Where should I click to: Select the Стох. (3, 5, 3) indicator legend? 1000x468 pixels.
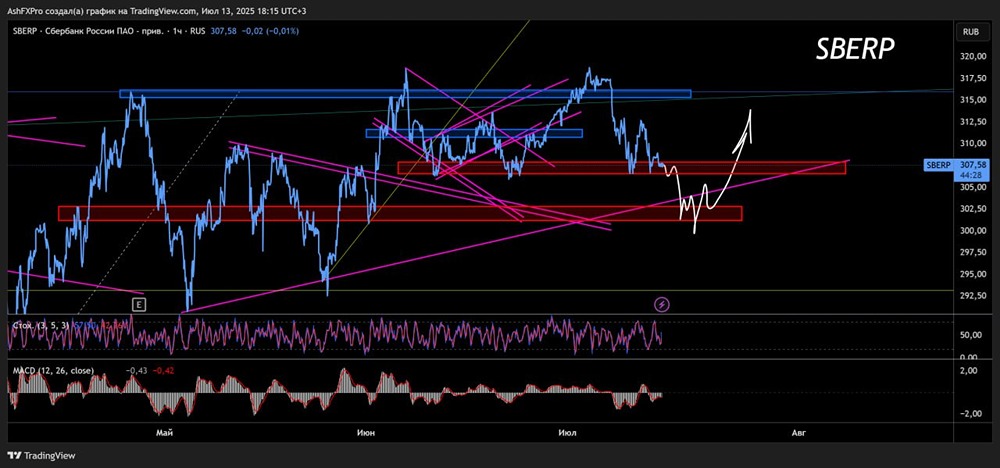pos(41,325)
